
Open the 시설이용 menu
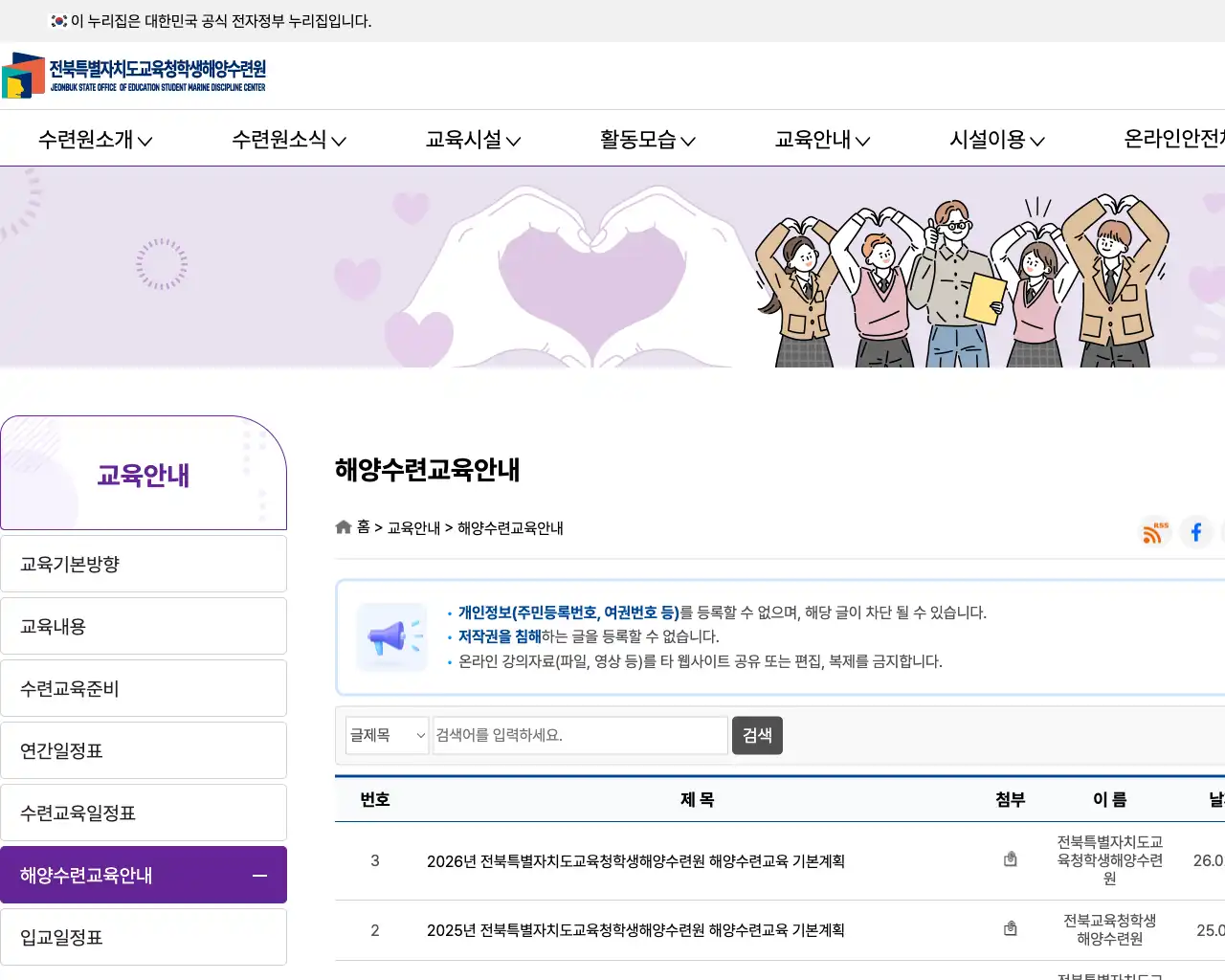click(x=995, y=139)
